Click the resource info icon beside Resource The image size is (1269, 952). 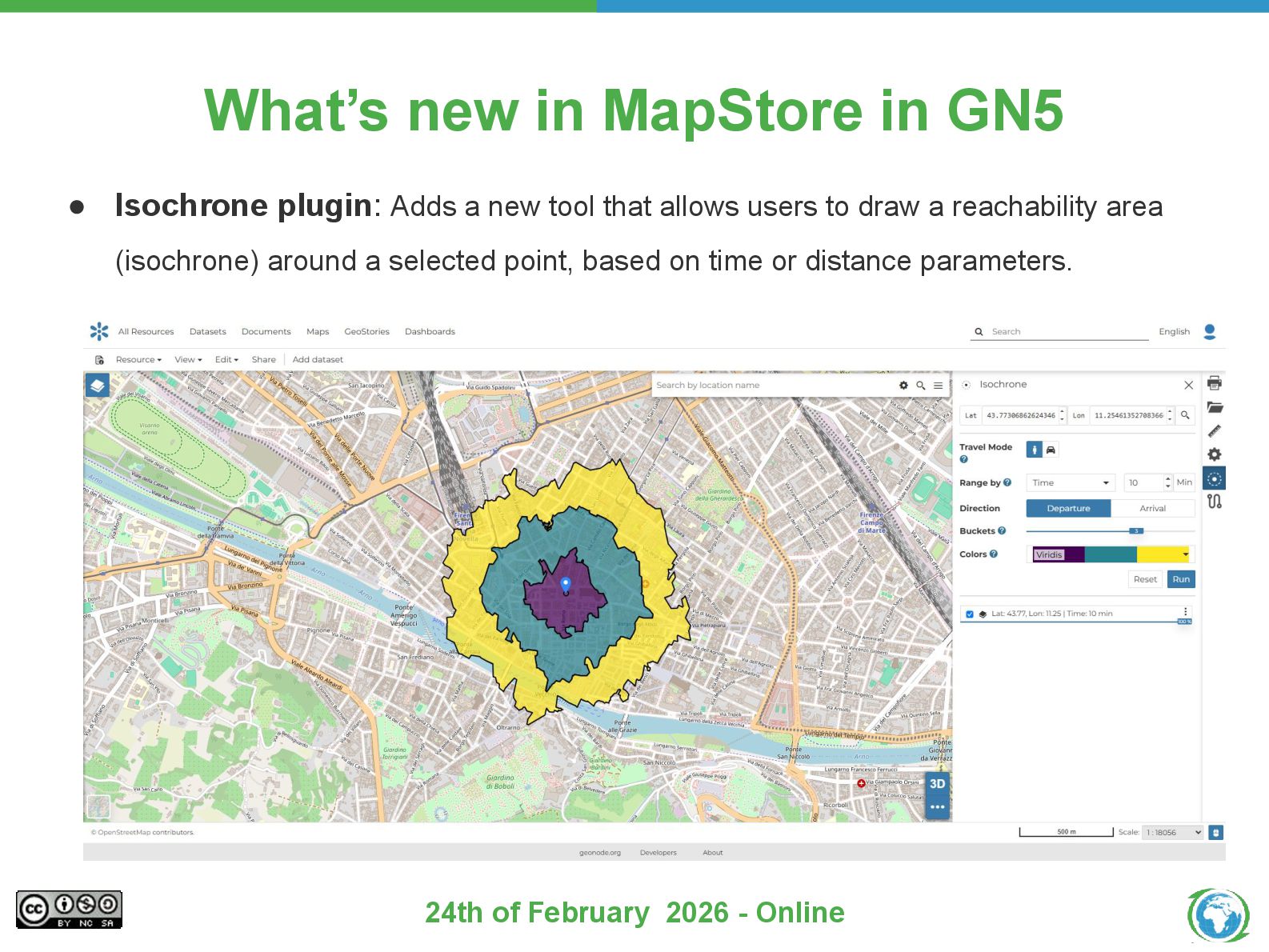[100, 360]
